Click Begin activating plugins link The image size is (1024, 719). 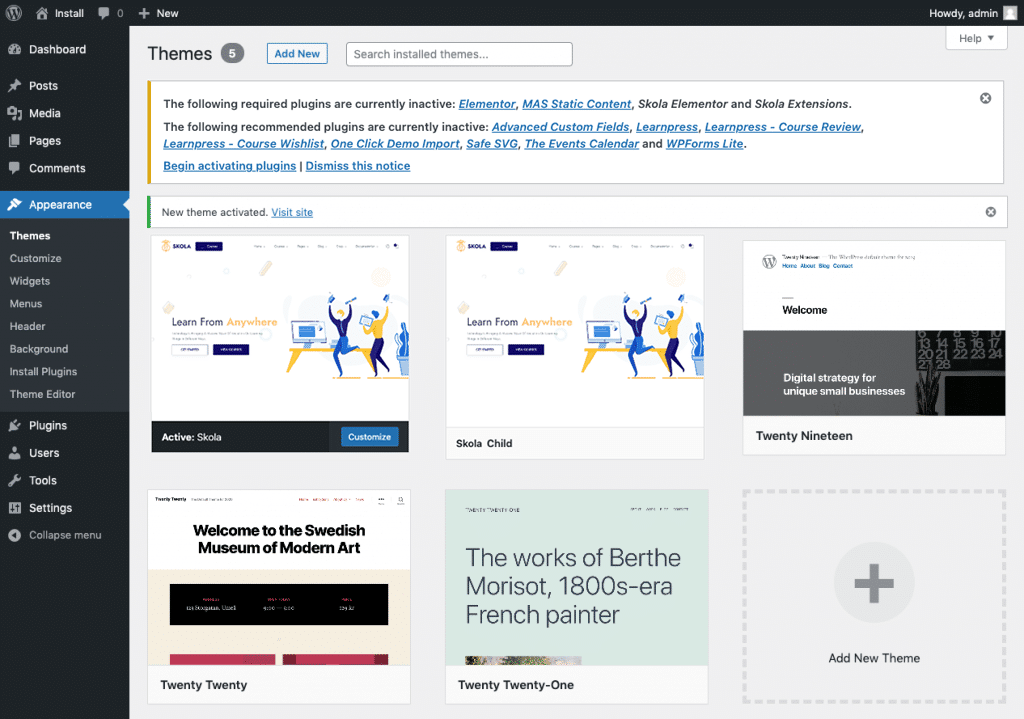229,166
